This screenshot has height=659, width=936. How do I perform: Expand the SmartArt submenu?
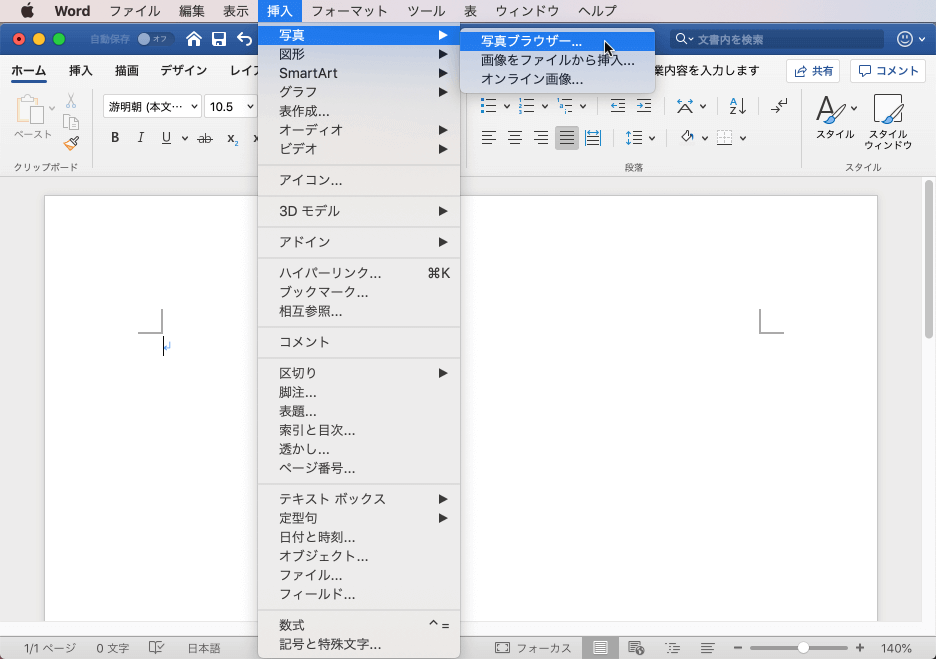coord(359,73)
